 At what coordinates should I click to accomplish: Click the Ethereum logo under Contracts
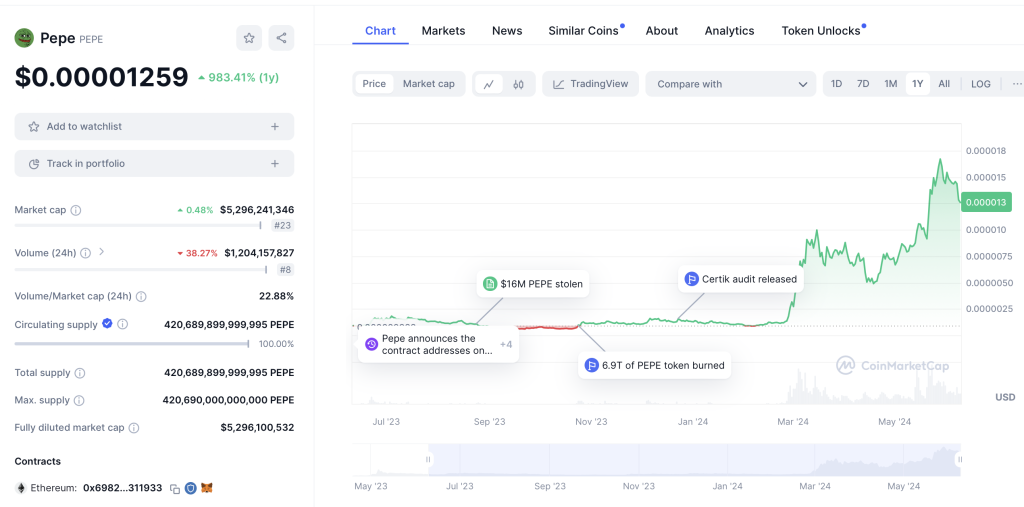[21, 488]
